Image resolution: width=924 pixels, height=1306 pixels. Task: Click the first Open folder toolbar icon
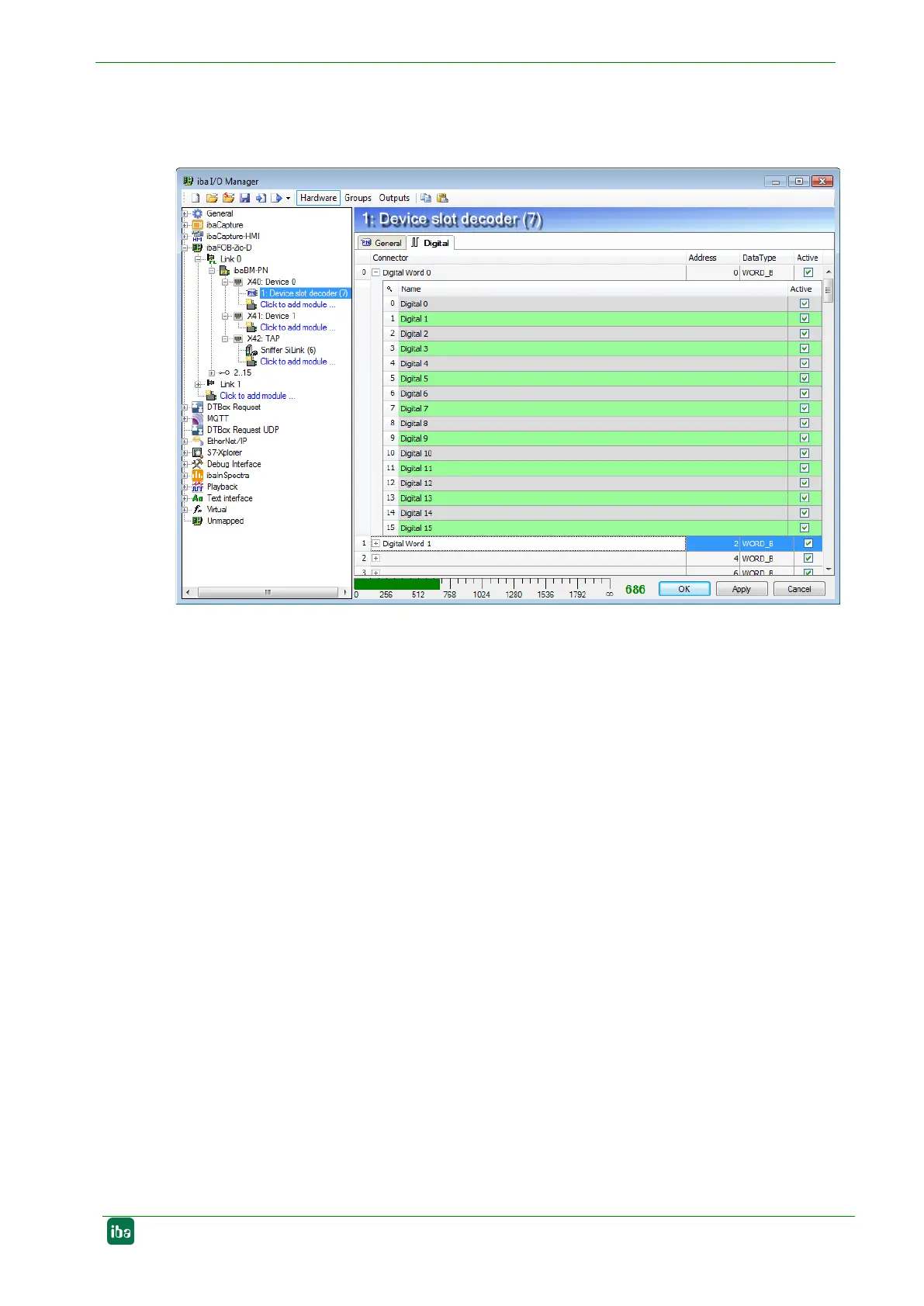212,198
